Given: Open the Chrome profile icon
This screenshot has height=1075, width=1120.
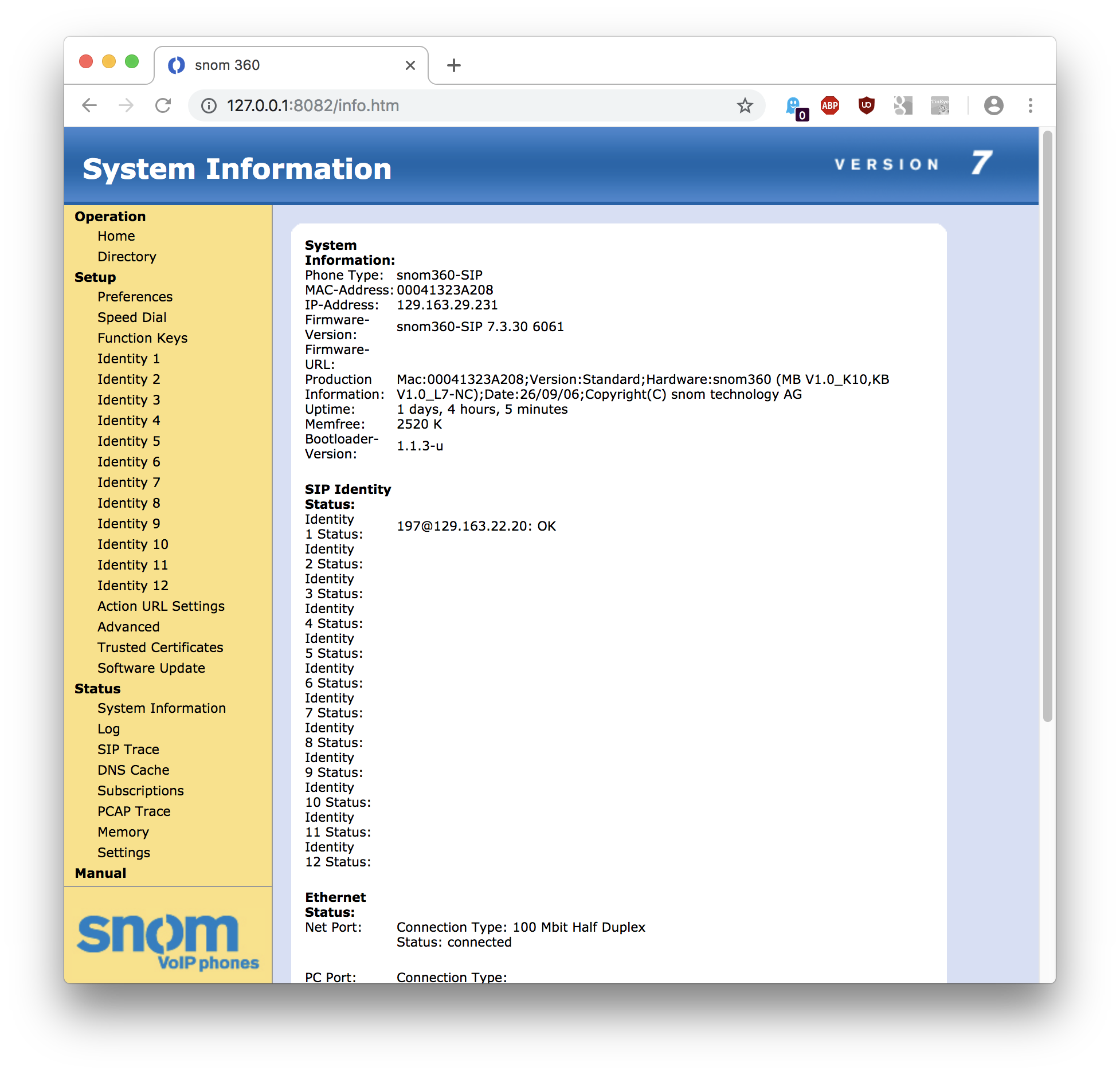Looking at the screenshot, I should 993,105.
